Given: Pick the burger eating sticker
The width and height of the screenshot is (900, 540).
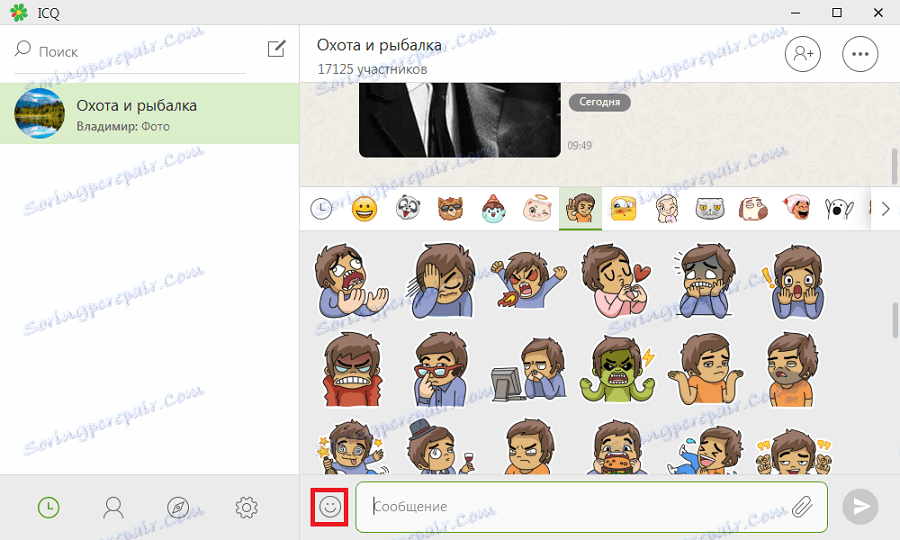Looking at the screenshot, I should tap(616, 448).
